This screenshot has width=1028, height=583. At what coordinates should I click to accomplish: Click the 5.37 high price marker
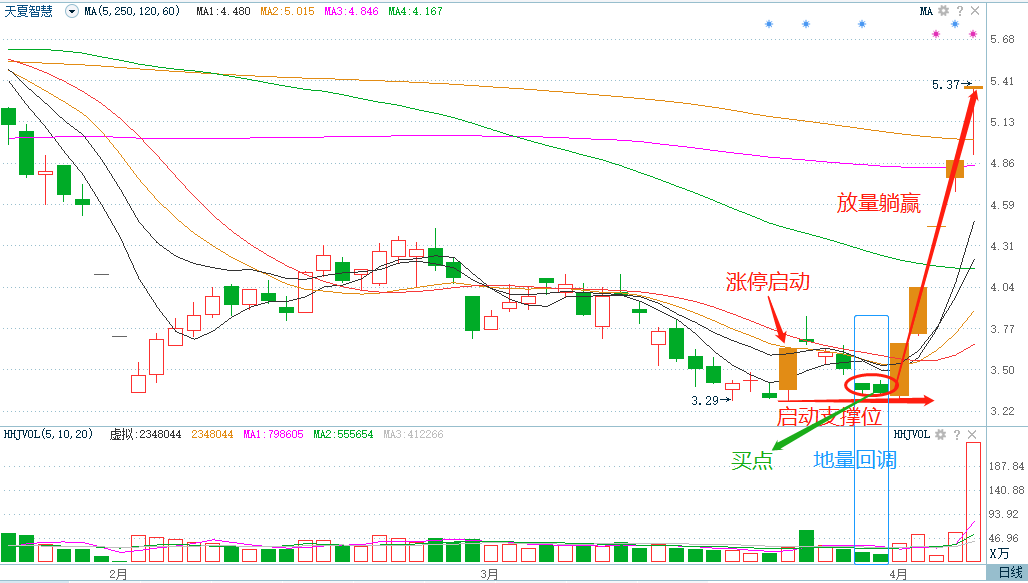pos(951,85)
